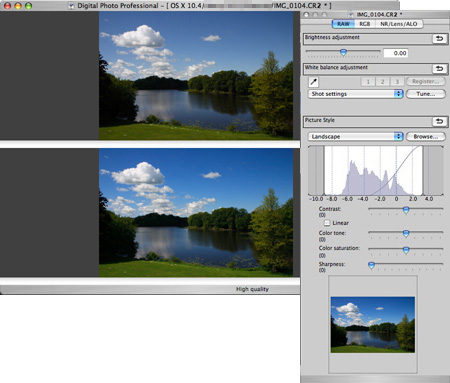This screenshot has height=383, width=450.
Task: Click the brightness value field showing 0.00
Action: [x=396, y=53]
